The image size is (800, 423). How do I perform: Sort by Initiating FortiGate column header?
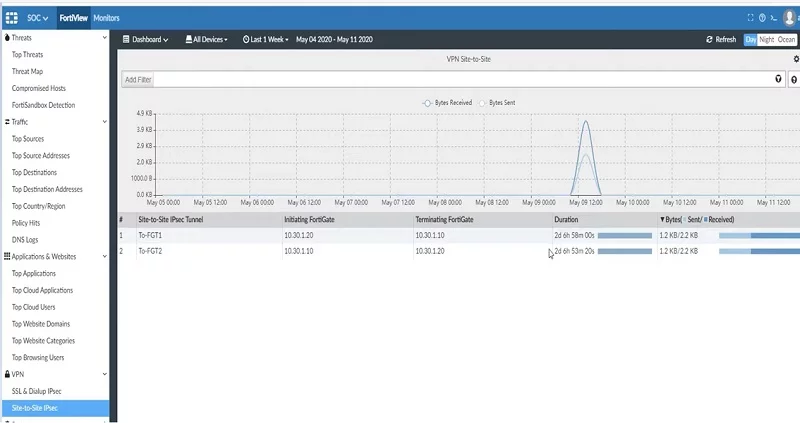pos(309,219)
